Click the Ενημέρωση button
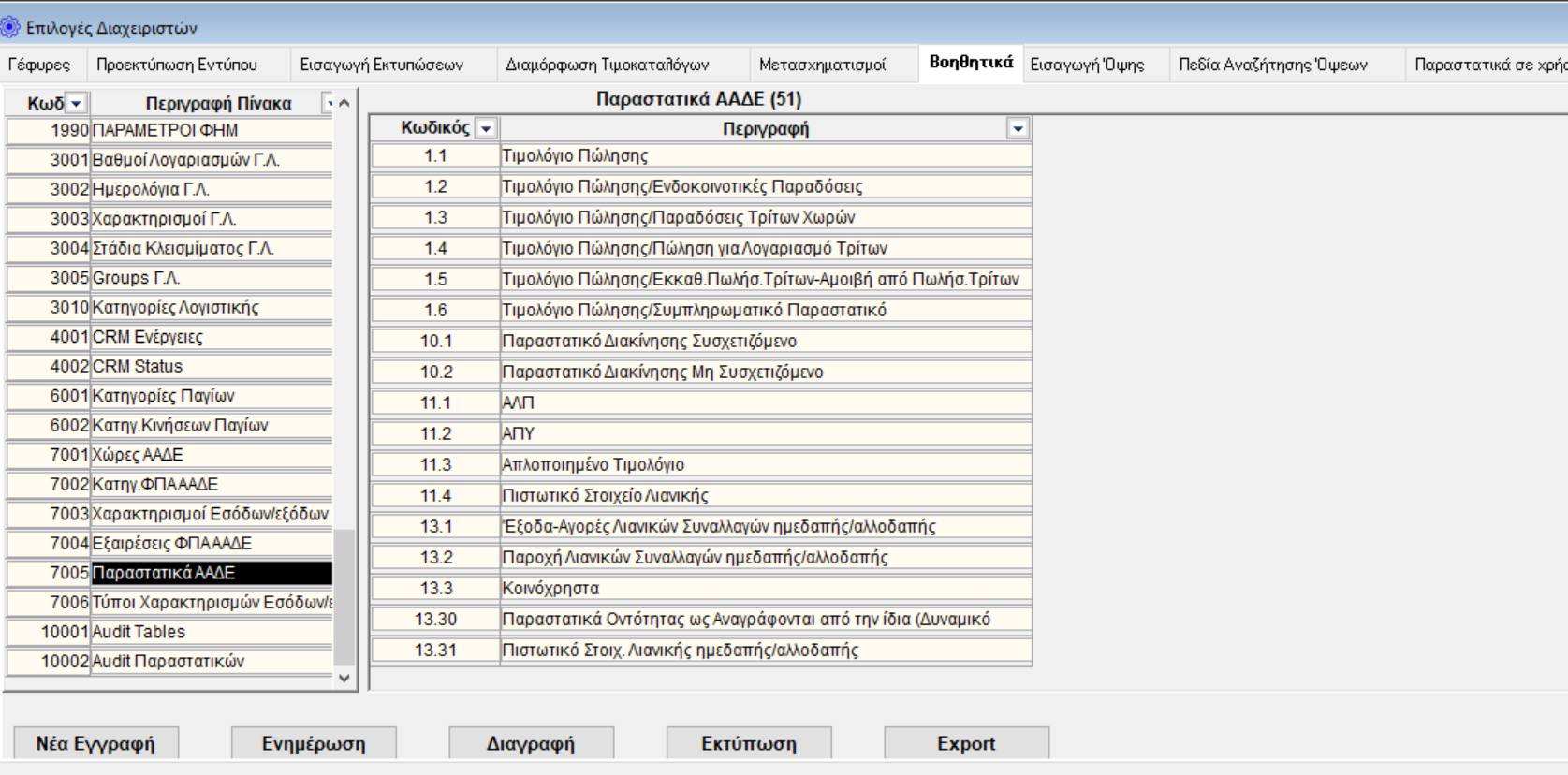The height and width of the screenshot is (775, 1568). 314,743
